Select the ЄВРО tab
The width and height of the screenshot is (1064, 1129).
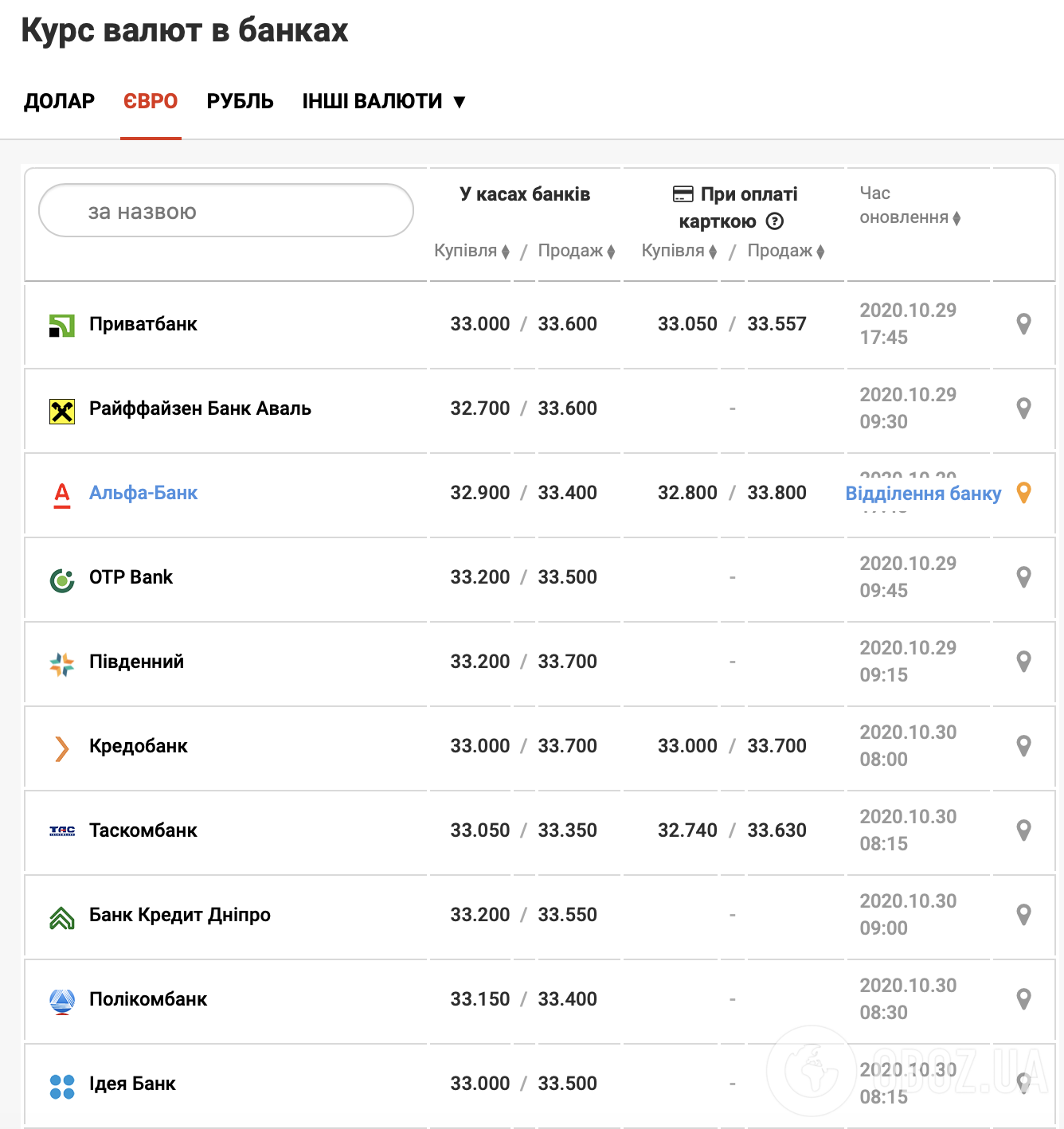[151, 101]
